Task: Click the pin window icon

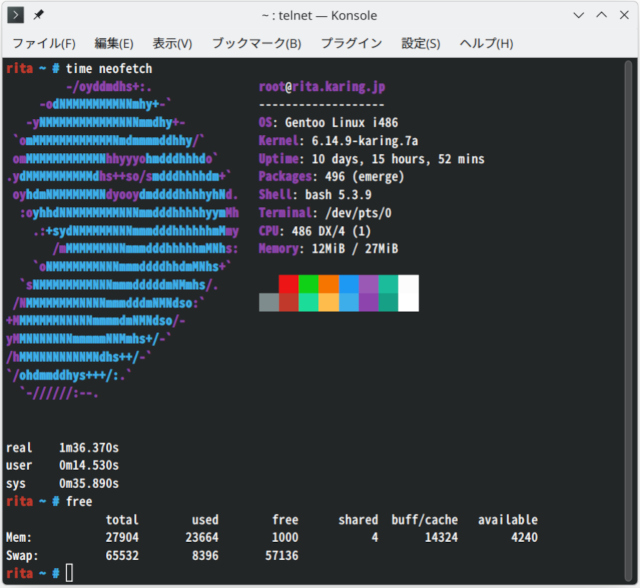Action: point(38,15)
